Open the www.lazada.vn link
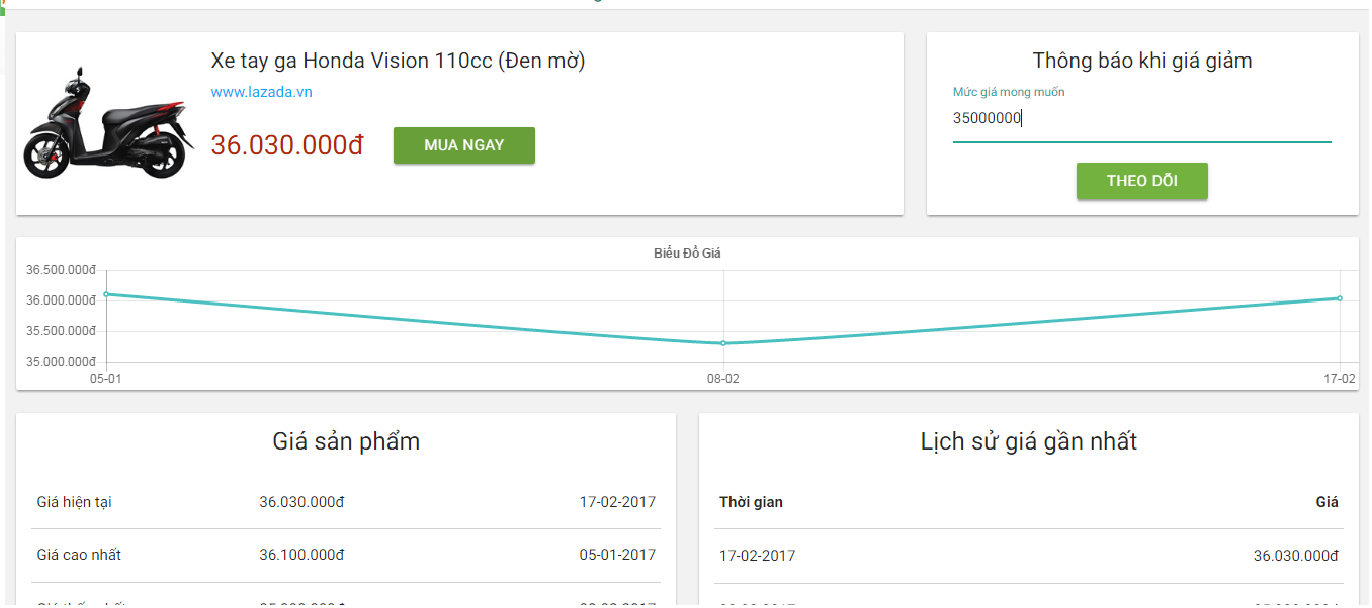This screenshot has width=1372, height=608. tap(262, 92)
